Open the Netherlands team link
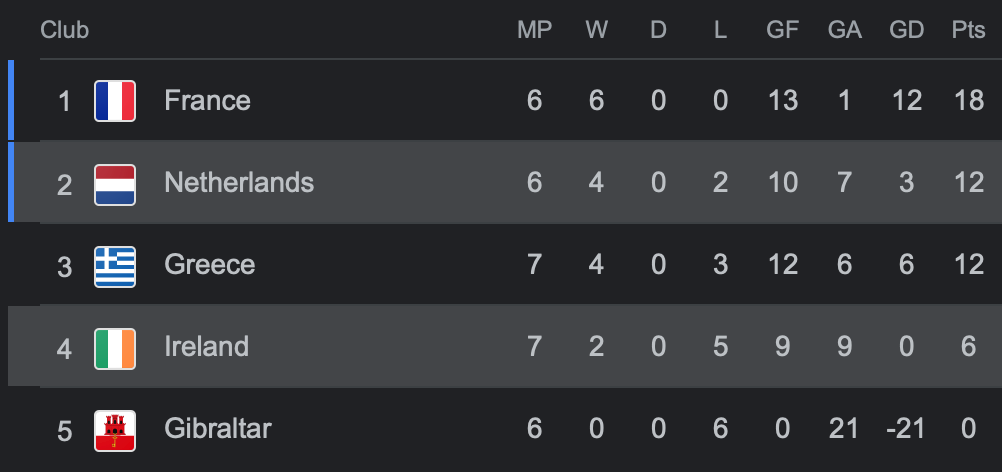Screen dimensions: 1002x472 point(239,183)
